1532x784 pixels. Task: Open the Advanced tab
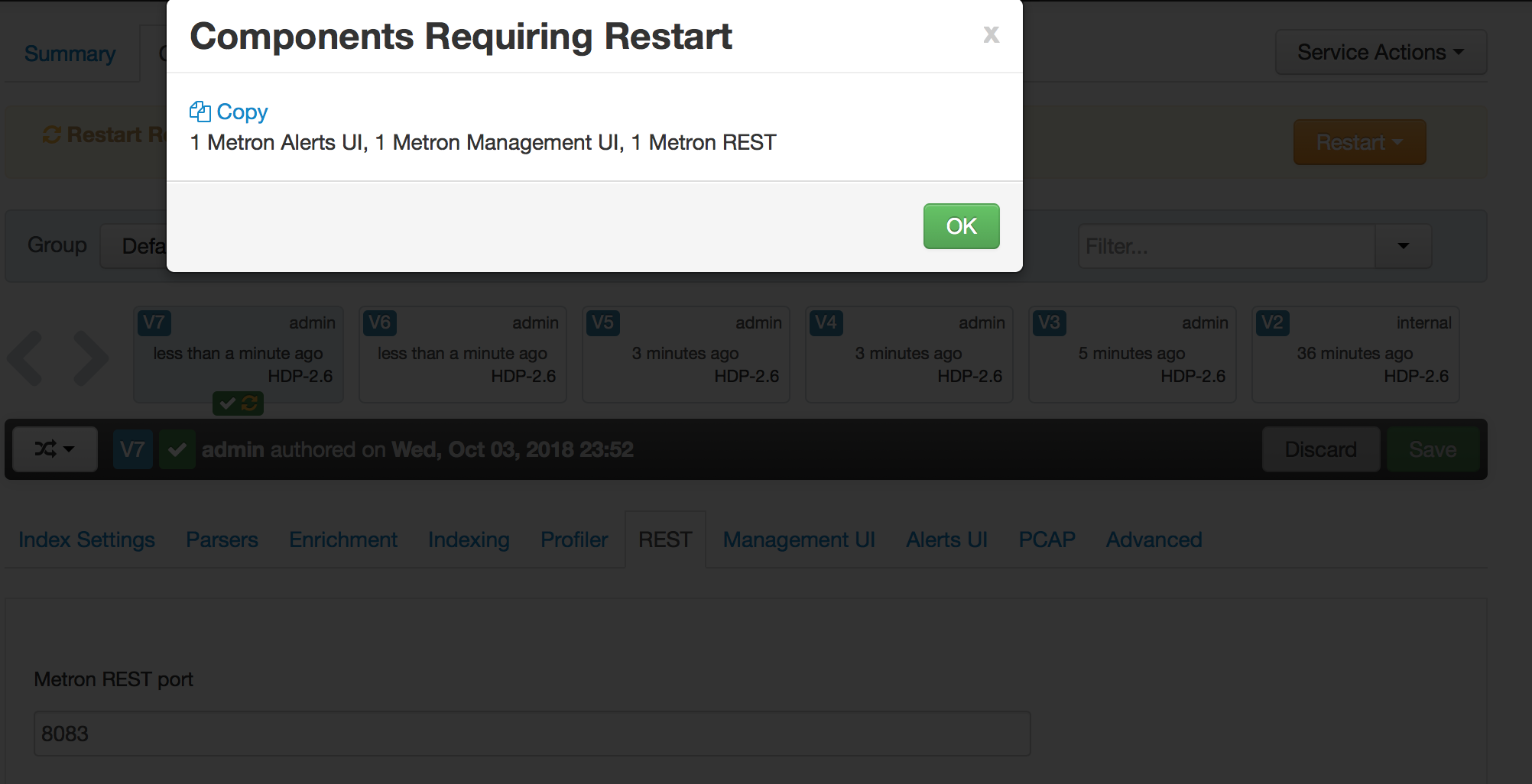pos(1154,539)
